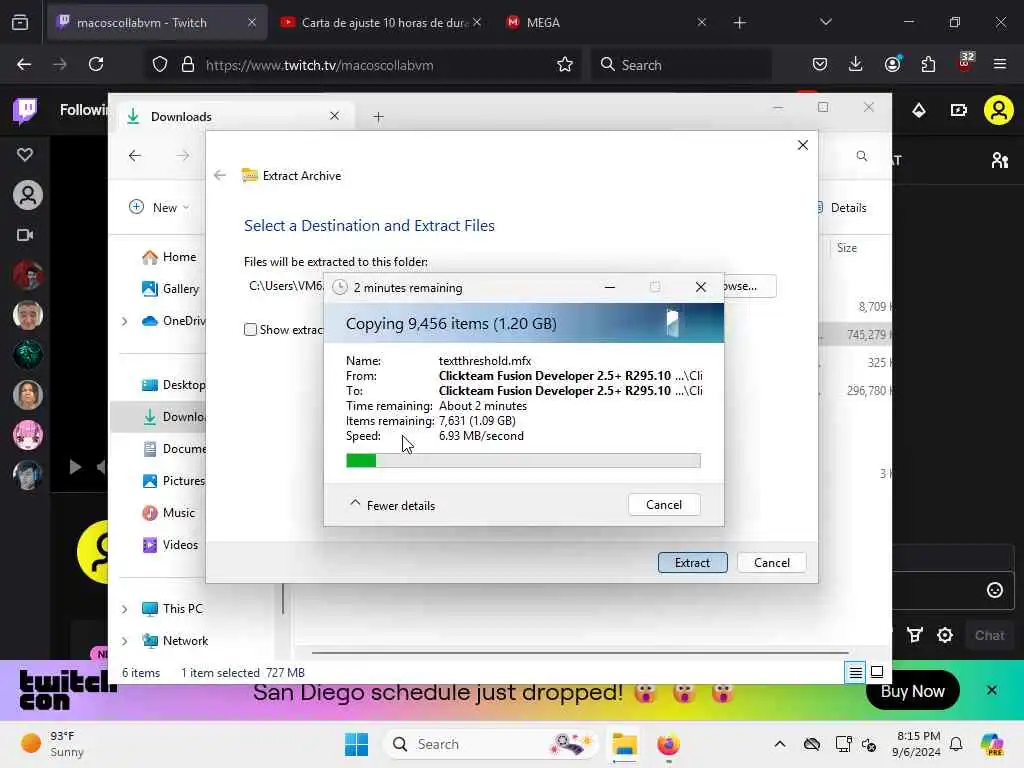Click Firefox icon in taskbar

point(668,744)
